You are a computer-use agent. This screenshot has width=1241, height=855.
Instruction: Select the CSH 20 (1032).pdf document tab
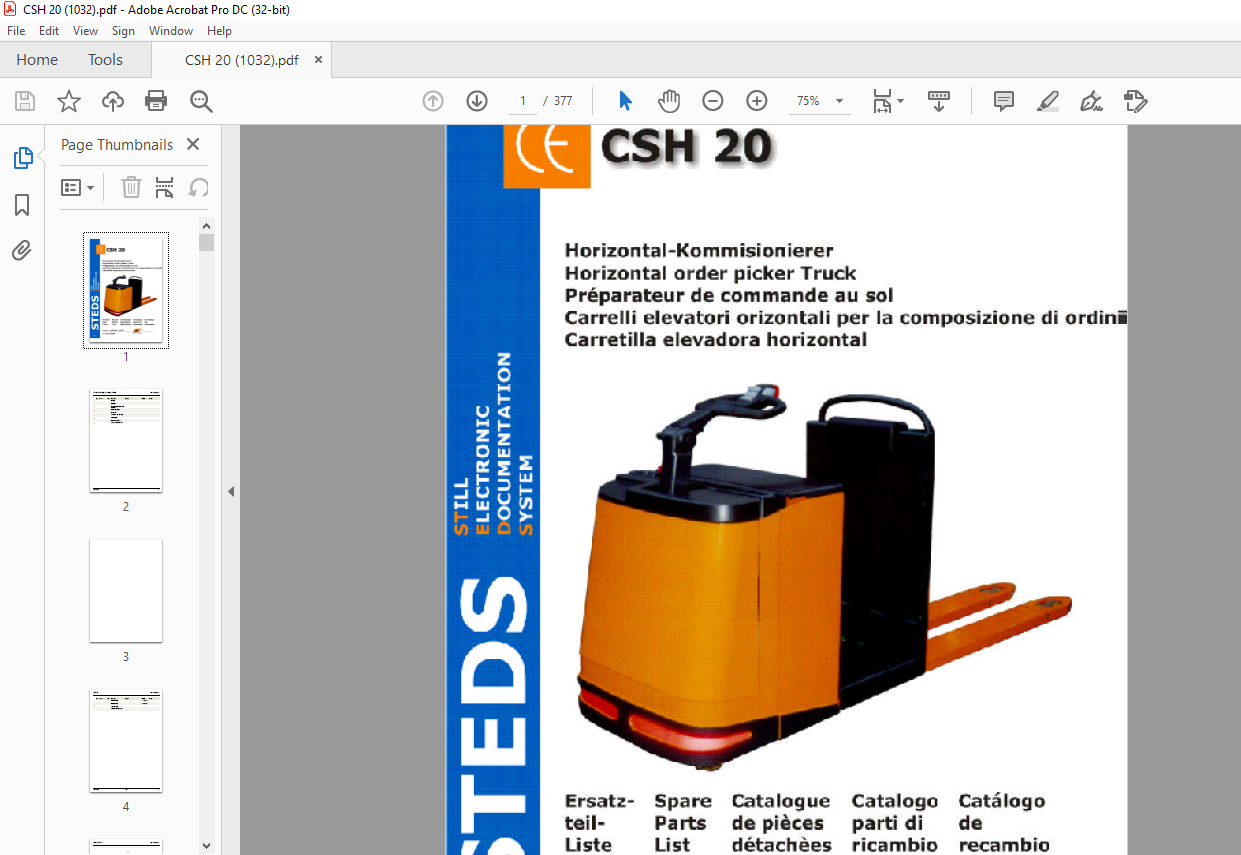click(241, 60)
